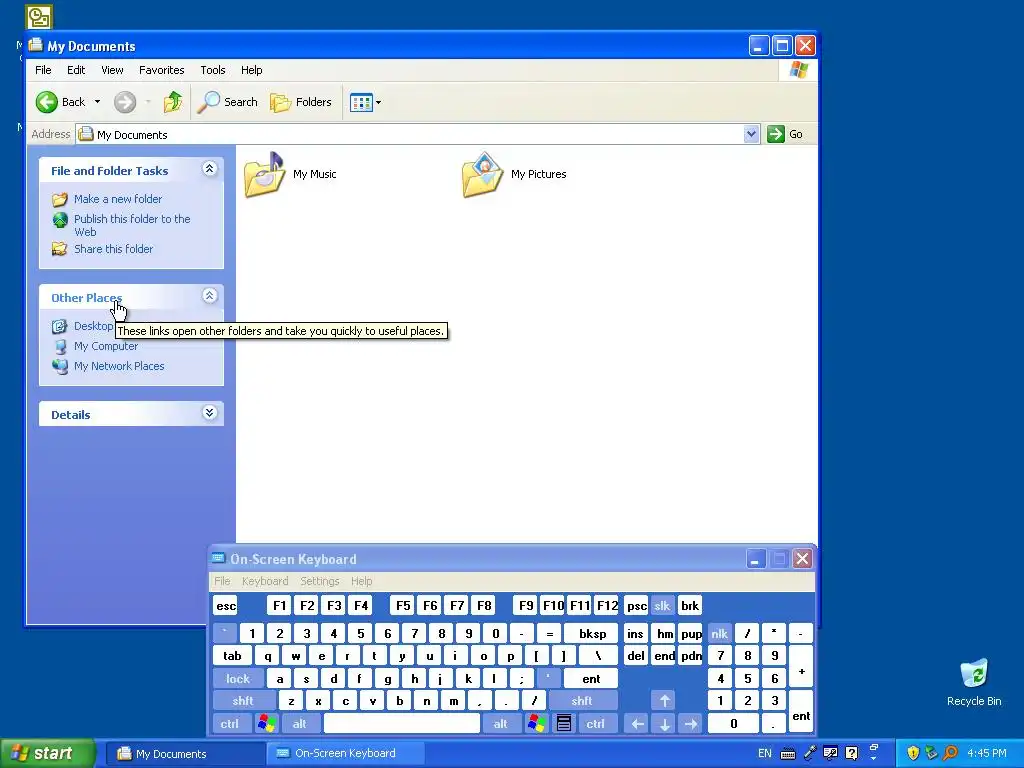This screenshot has width=1024, height=768.
Task: Open the Back history dropdown arrow
Action: (97, 102)
